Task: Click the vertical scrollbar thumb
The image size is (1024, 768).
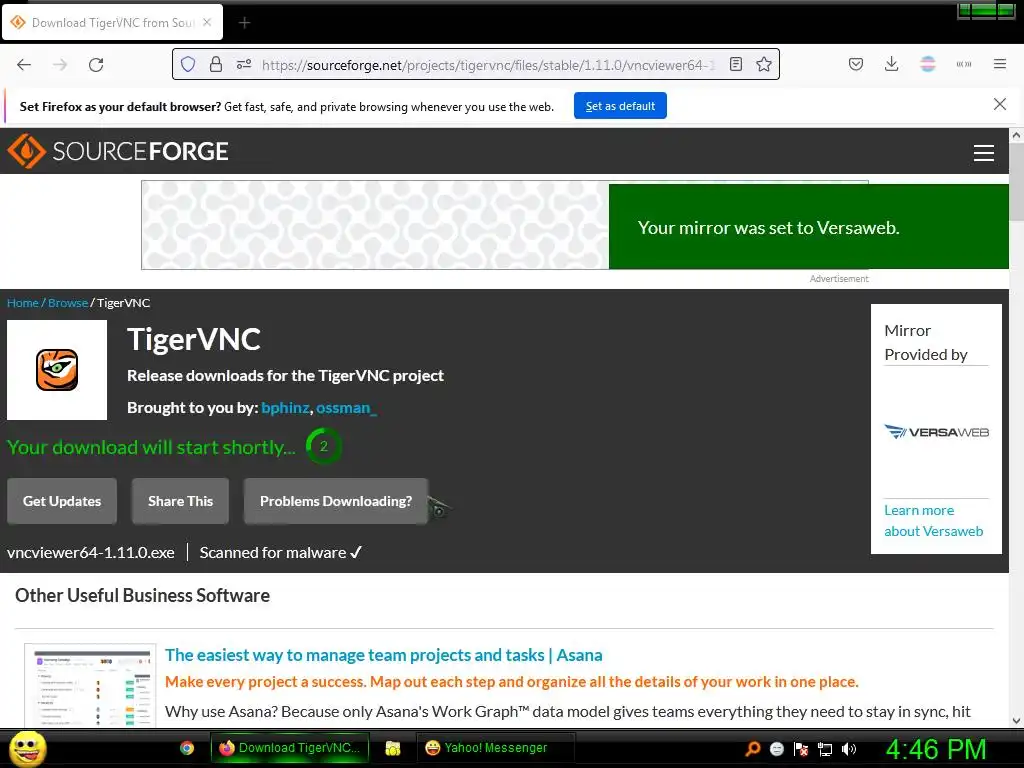Action: (1016, 182)
